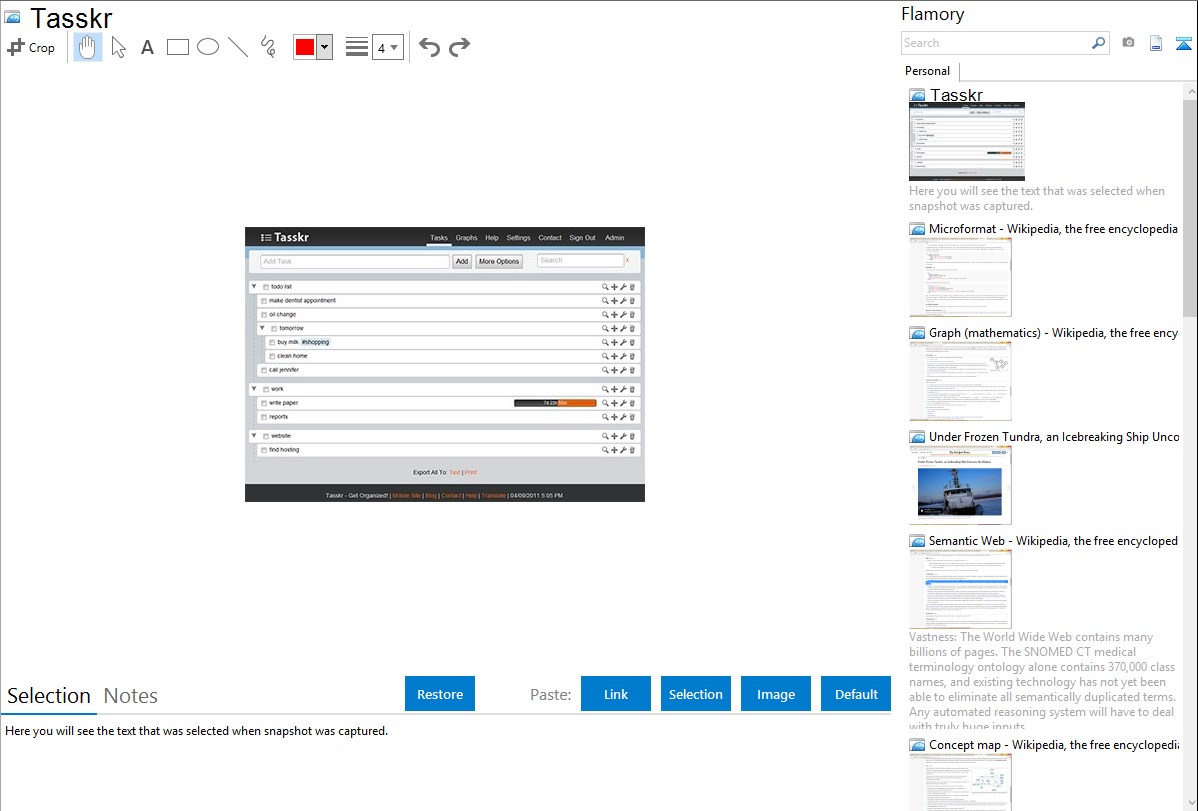Click the camera snapshot icon

[1128, 43]
